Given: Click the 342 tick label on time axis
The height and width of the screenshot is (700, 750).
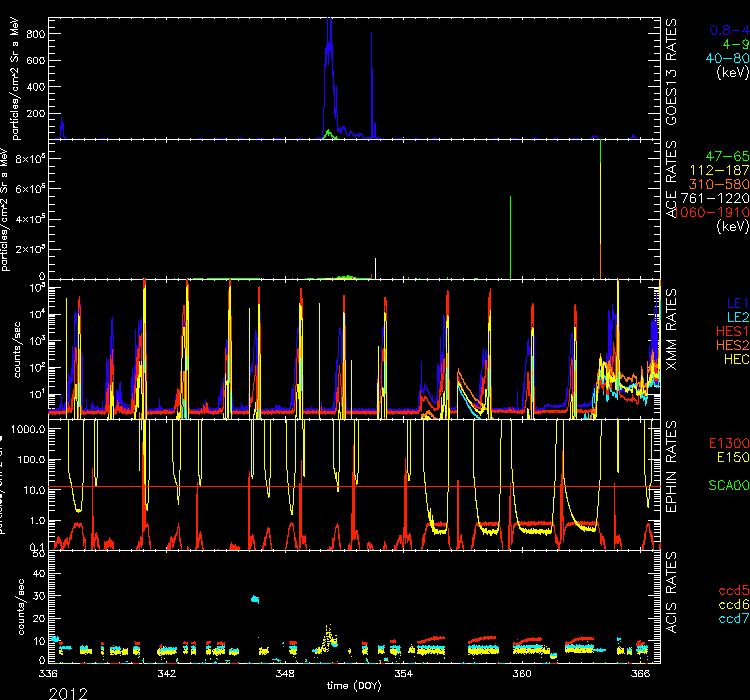Looking at the screenshot, I should click(167, 675).
